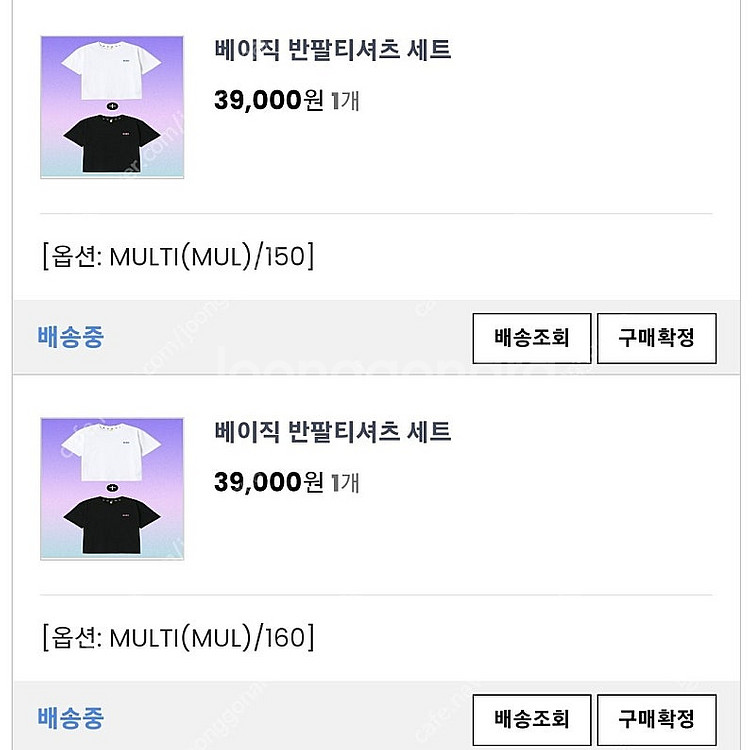756x750 pixels.
Task: Click the 구매확정 button for the 160 order
Action: (x=657, y=719)
